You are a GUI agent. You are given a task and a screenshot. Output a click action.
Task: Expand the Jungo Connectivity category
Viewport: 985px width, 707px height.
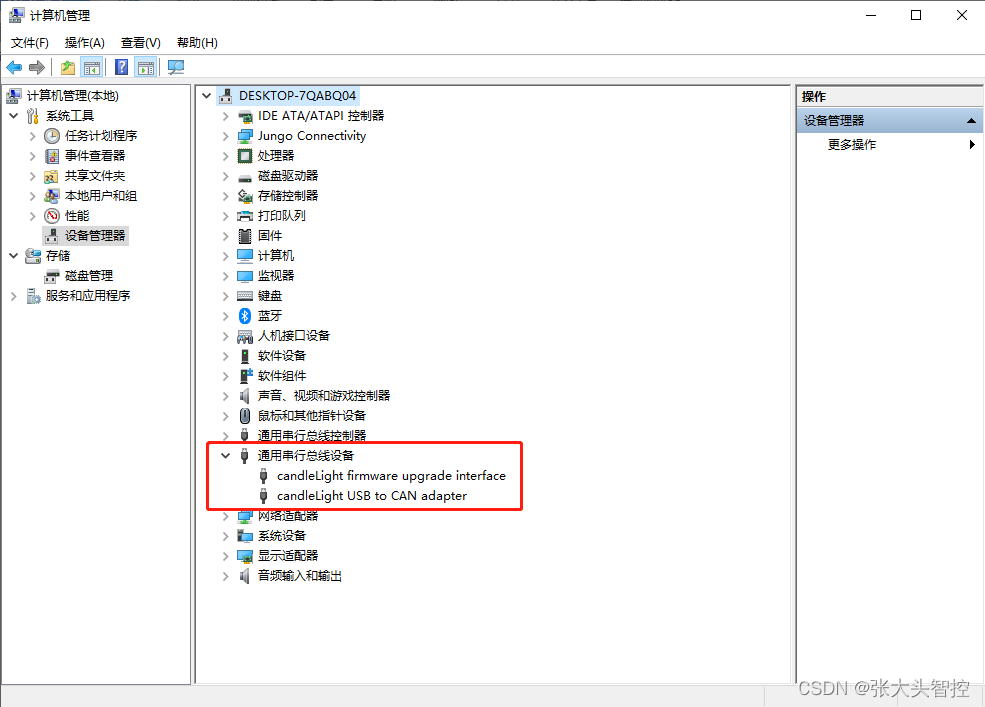(226, 136)
